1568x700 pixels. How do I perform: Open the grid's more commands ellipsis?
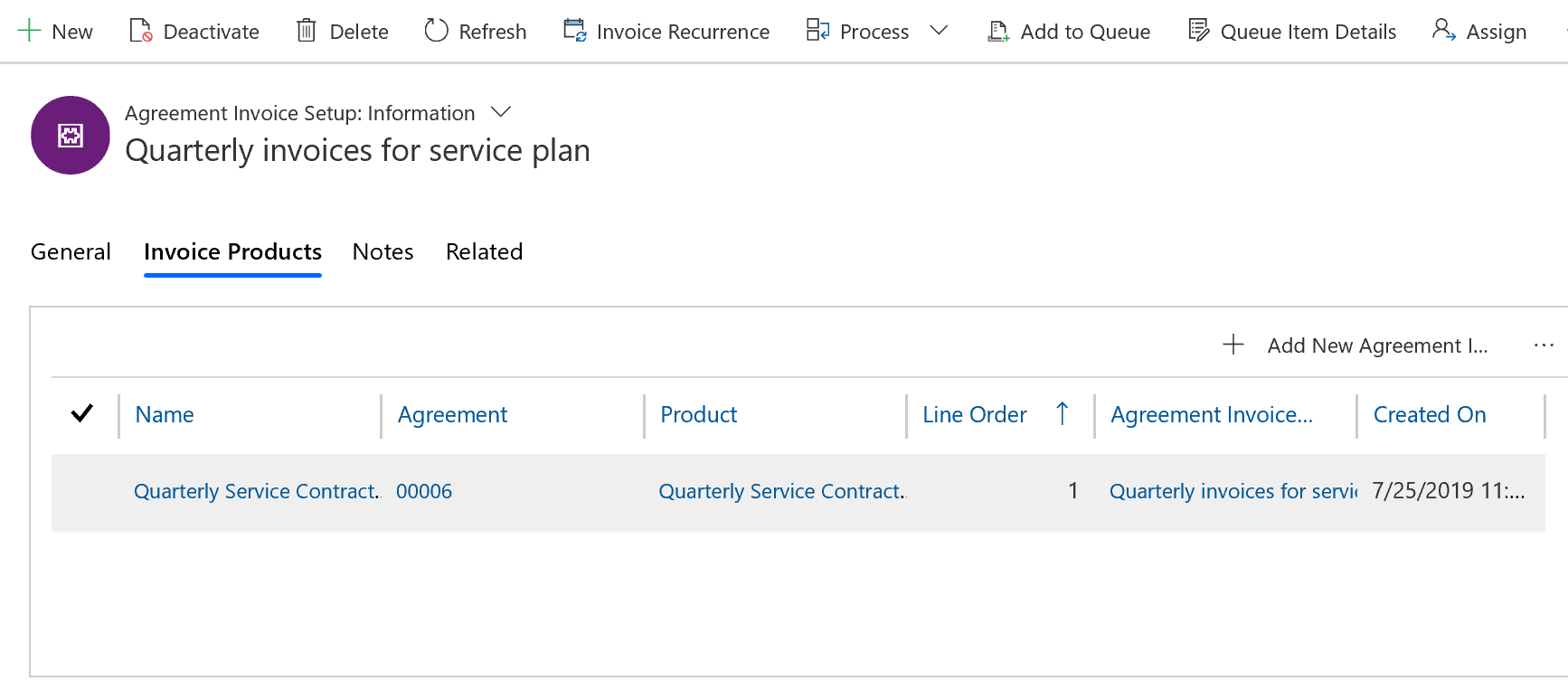[1544, 345]
